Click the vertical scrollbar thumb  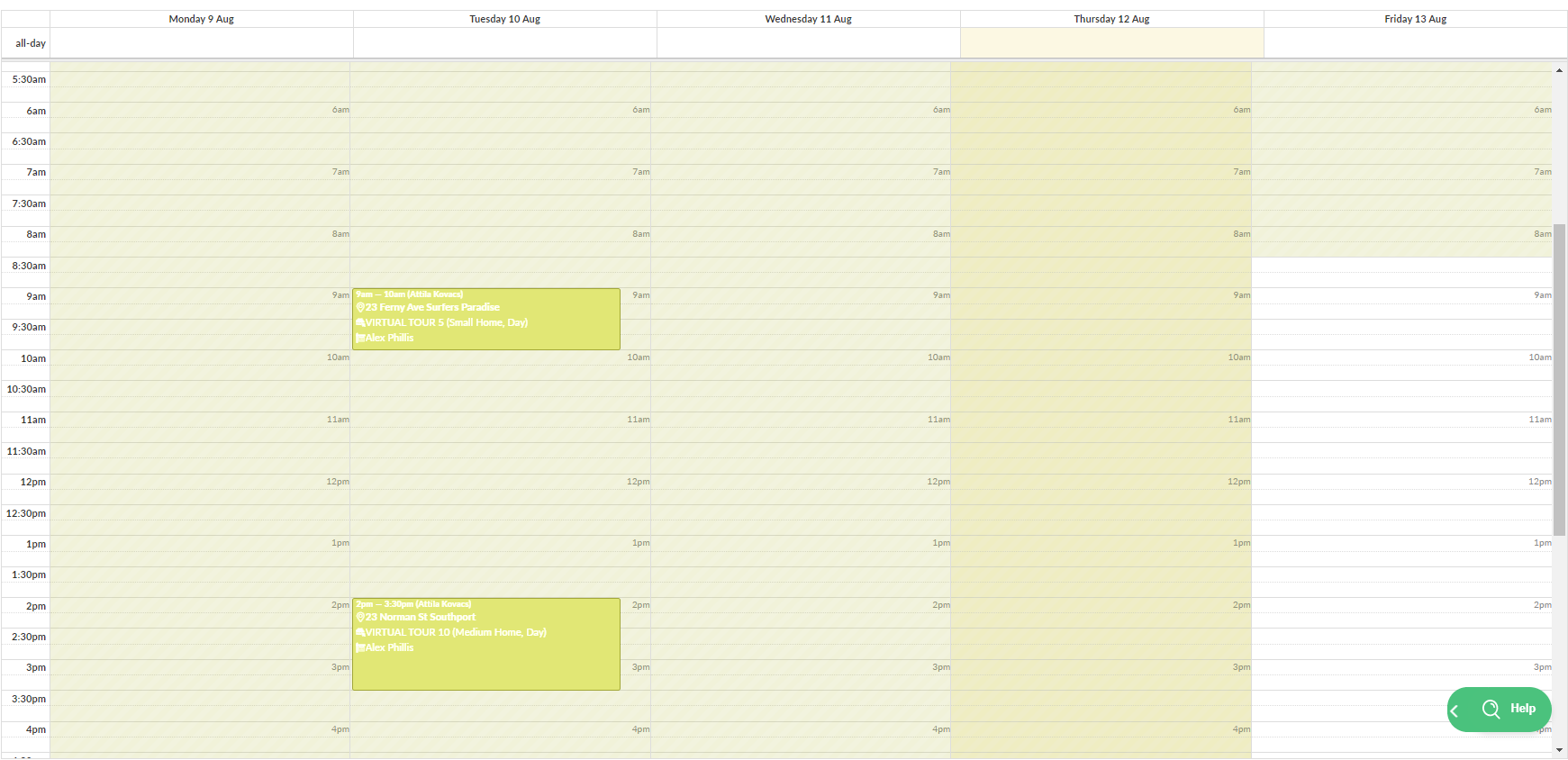[1559, 378]
